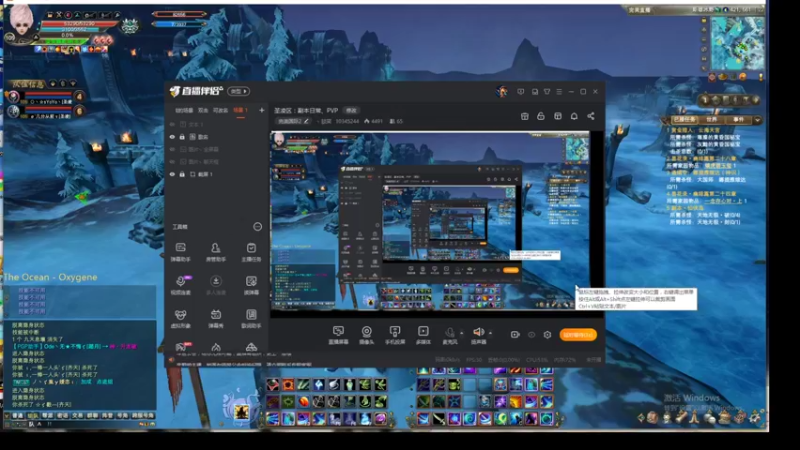
Task: Add a 摄像头 camera source
Action: 366,335
